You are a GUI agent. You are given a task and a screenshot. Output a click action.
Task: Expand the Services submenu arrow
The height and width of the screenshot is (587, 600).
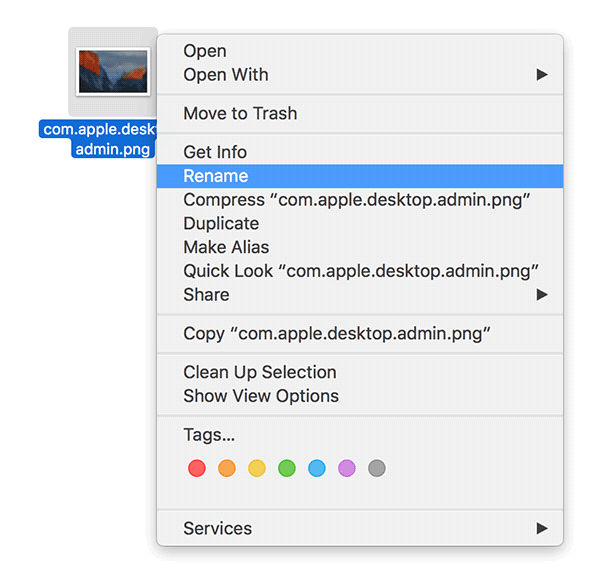click(x=541, y=528)
